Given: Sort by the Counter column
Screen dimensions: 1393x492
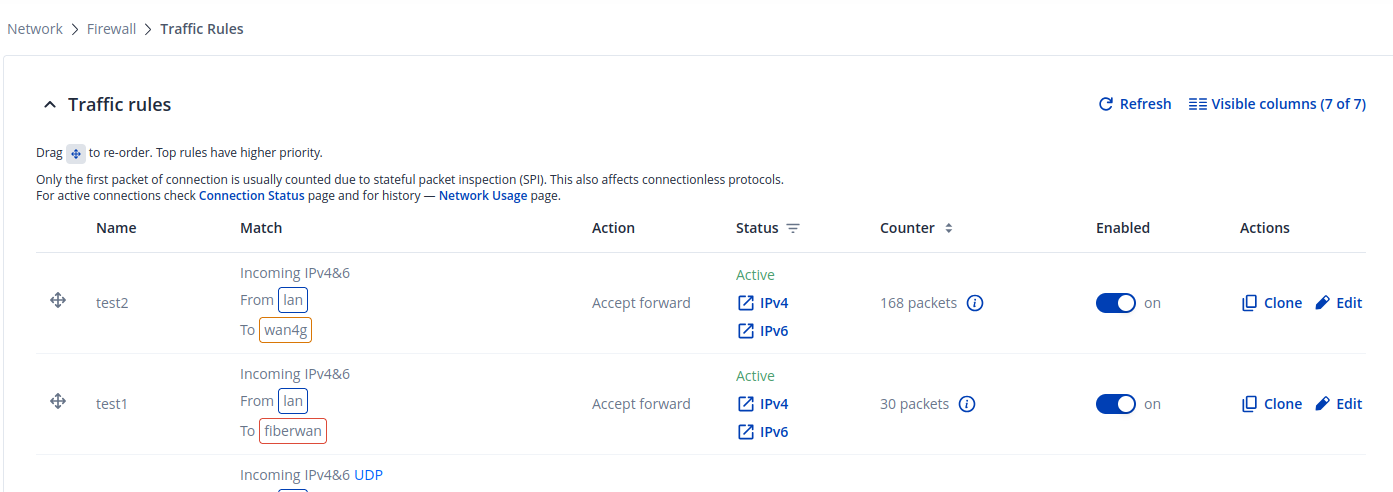Looking at the screenshot, I should pos(948,229).
